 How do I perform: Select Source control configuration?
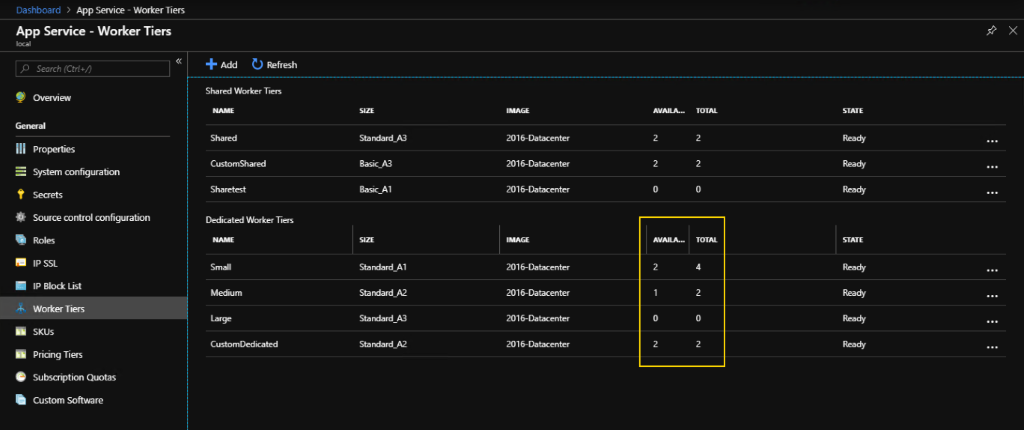click(93, 218)
